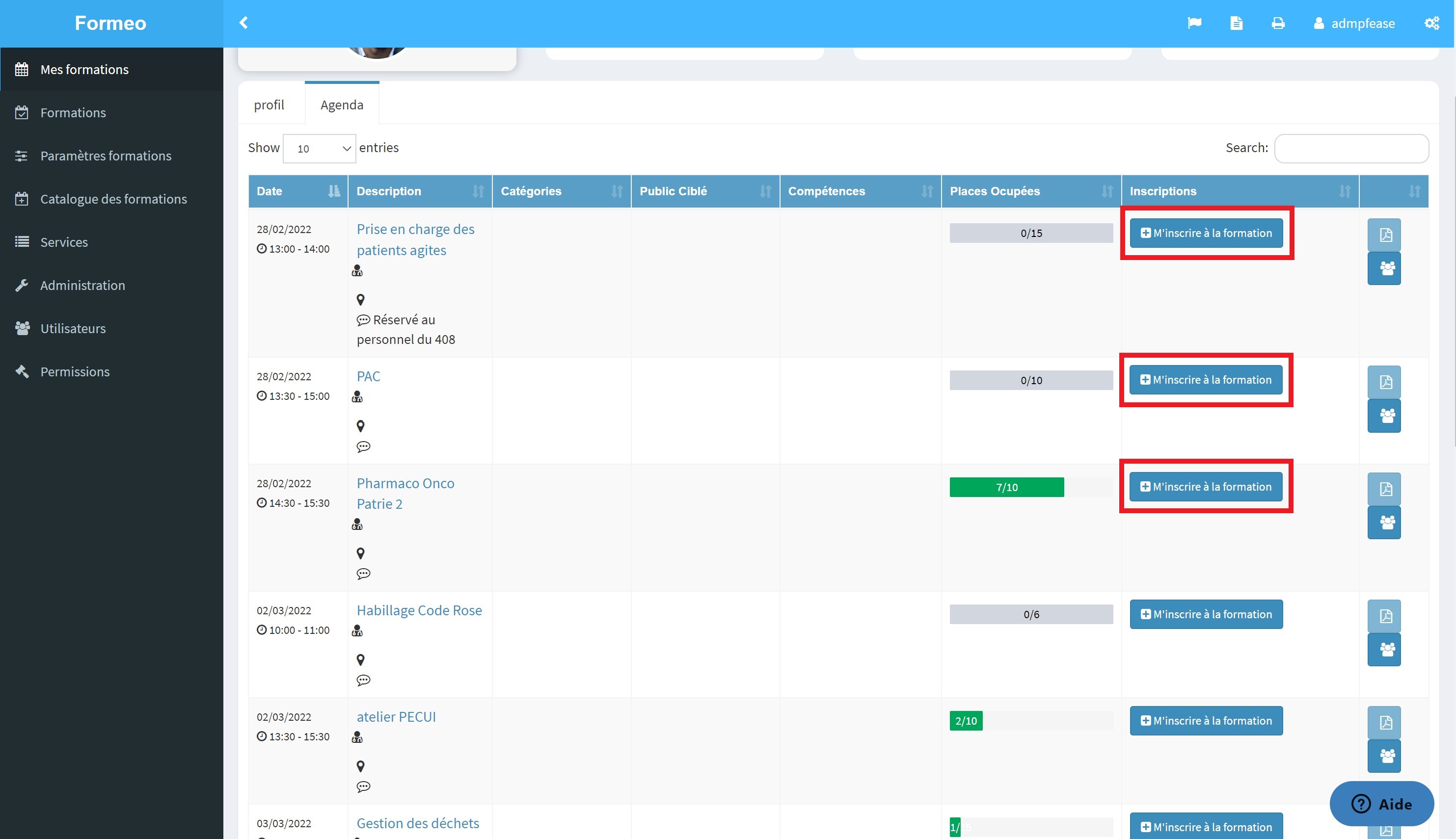
Task: Open Permissions in sidebar
Action: point(111,372)
